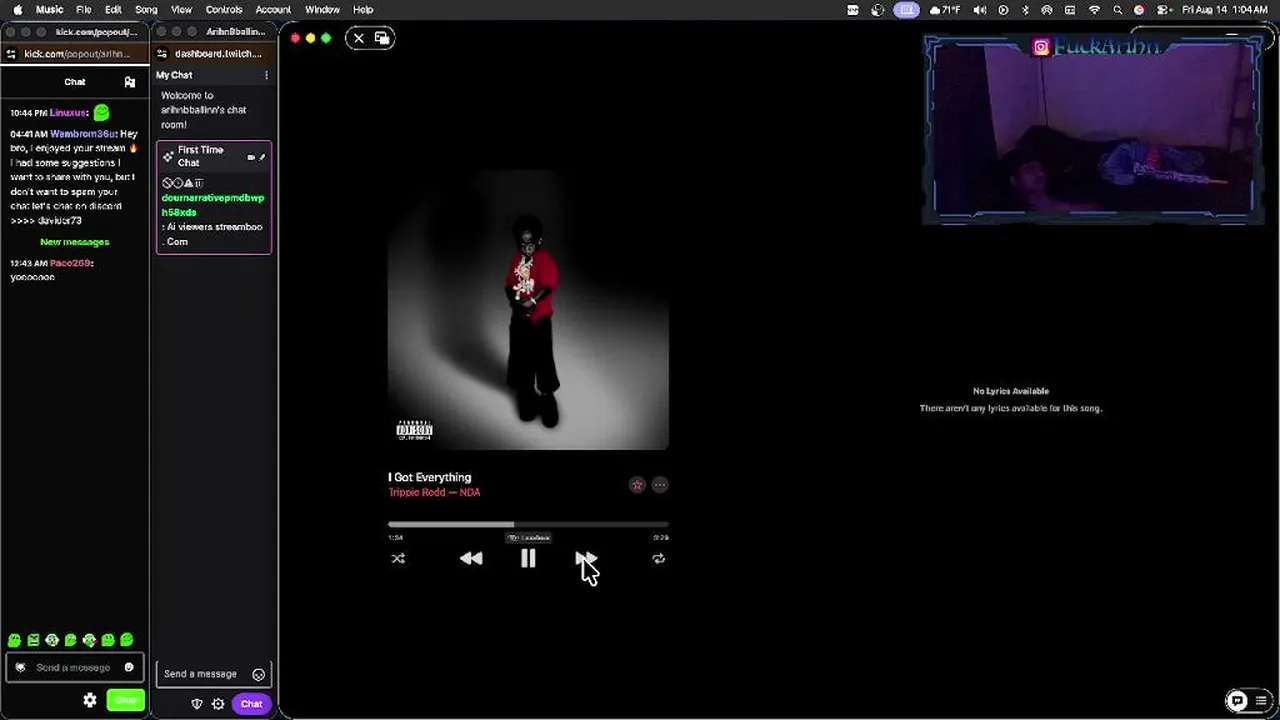The width and height of the screenshot is (1280, 720).
Task: Click the purple highlighted menu bar icon
Action: (906, 10)
